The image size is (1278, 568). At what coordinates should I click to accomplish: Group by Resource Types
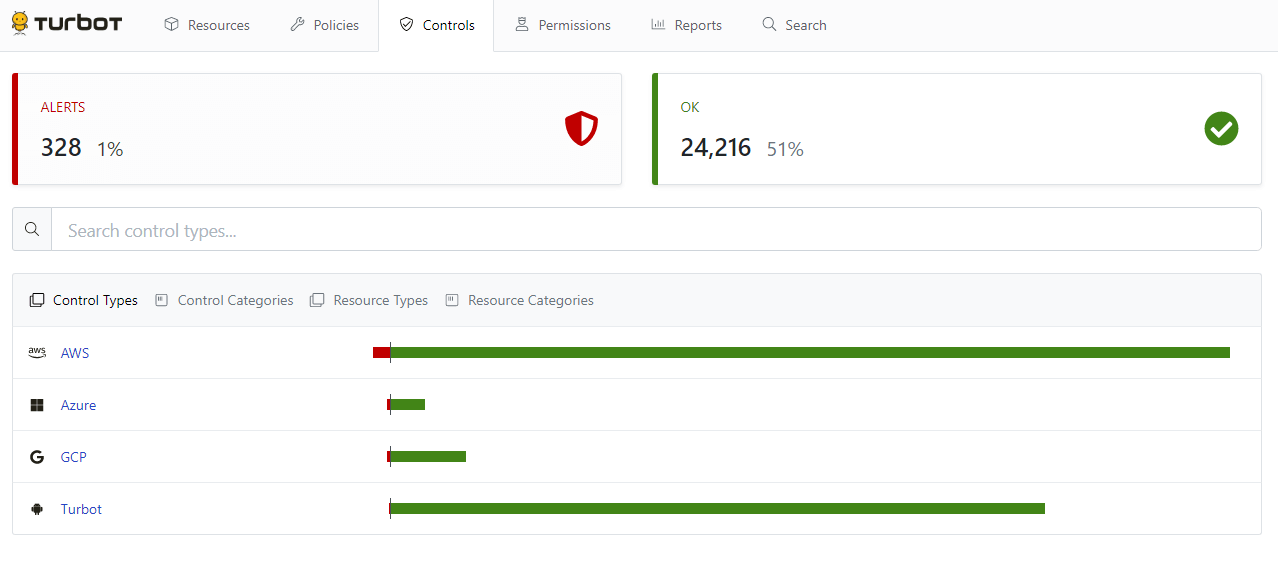(x=369, y=300)
